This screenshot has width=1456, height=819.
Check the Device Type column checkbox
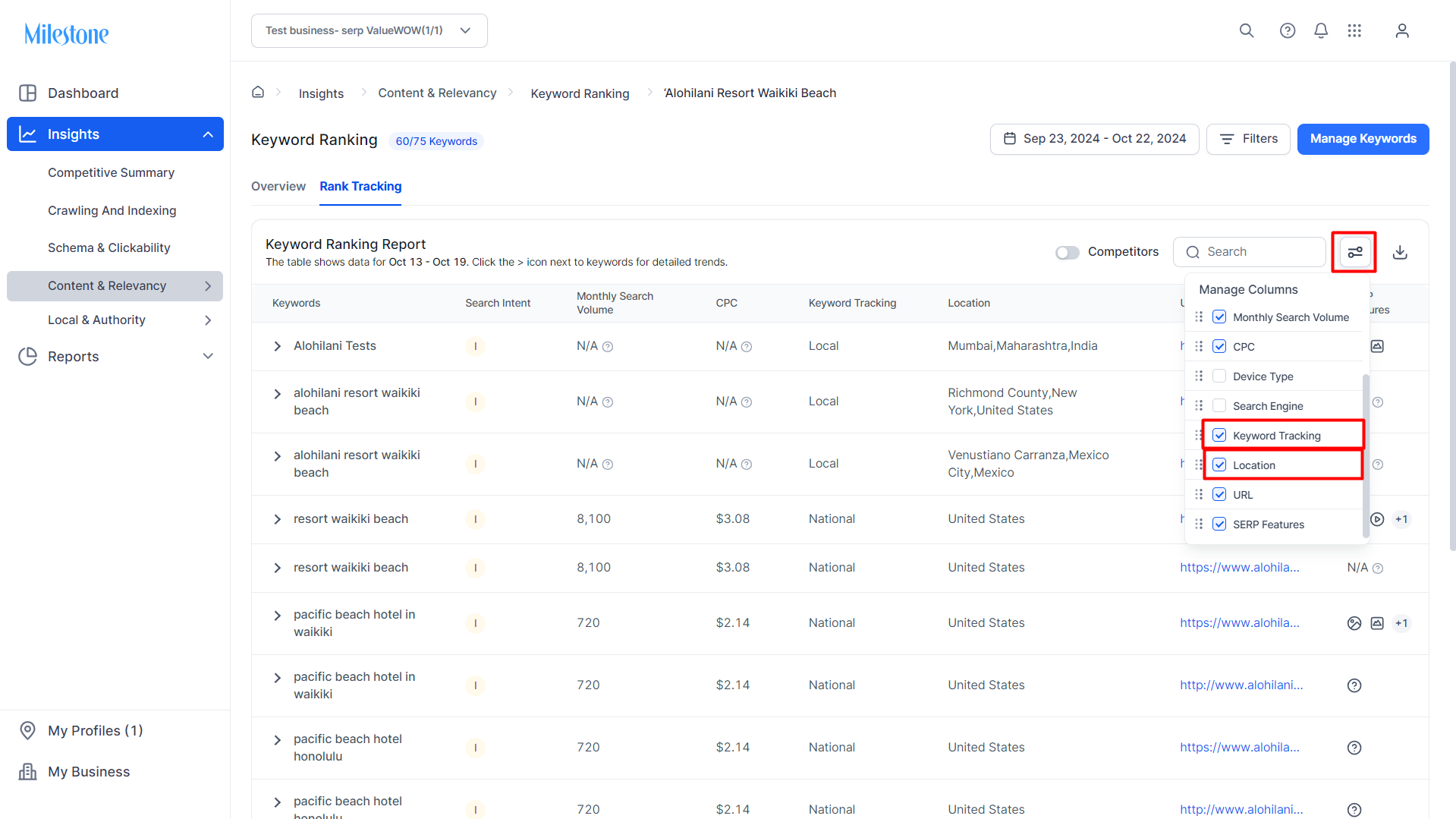(1219, 376)
